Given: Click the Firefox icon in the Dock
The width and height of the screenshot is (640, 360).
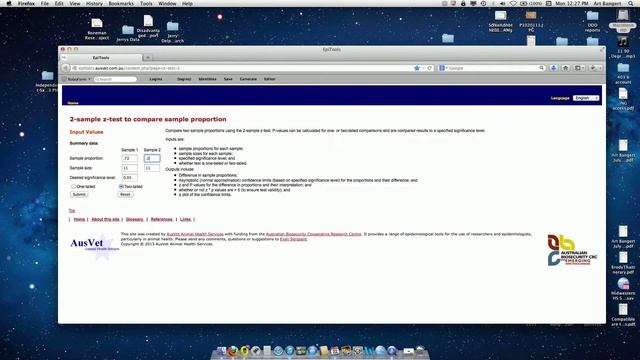Looking at the screenshot, I should tap(233, 351).
